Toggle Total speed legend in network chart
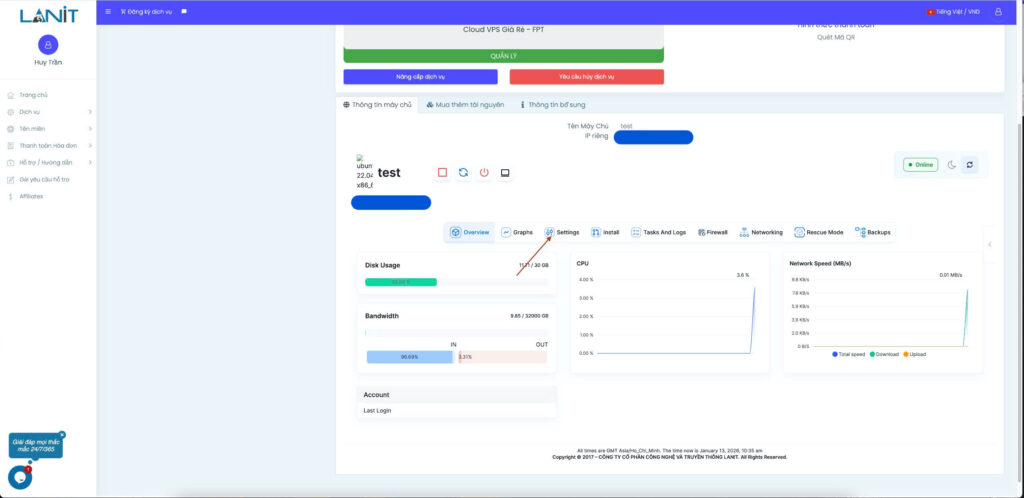Viewport: 1024px width, 498px height. tap(850, 354)
